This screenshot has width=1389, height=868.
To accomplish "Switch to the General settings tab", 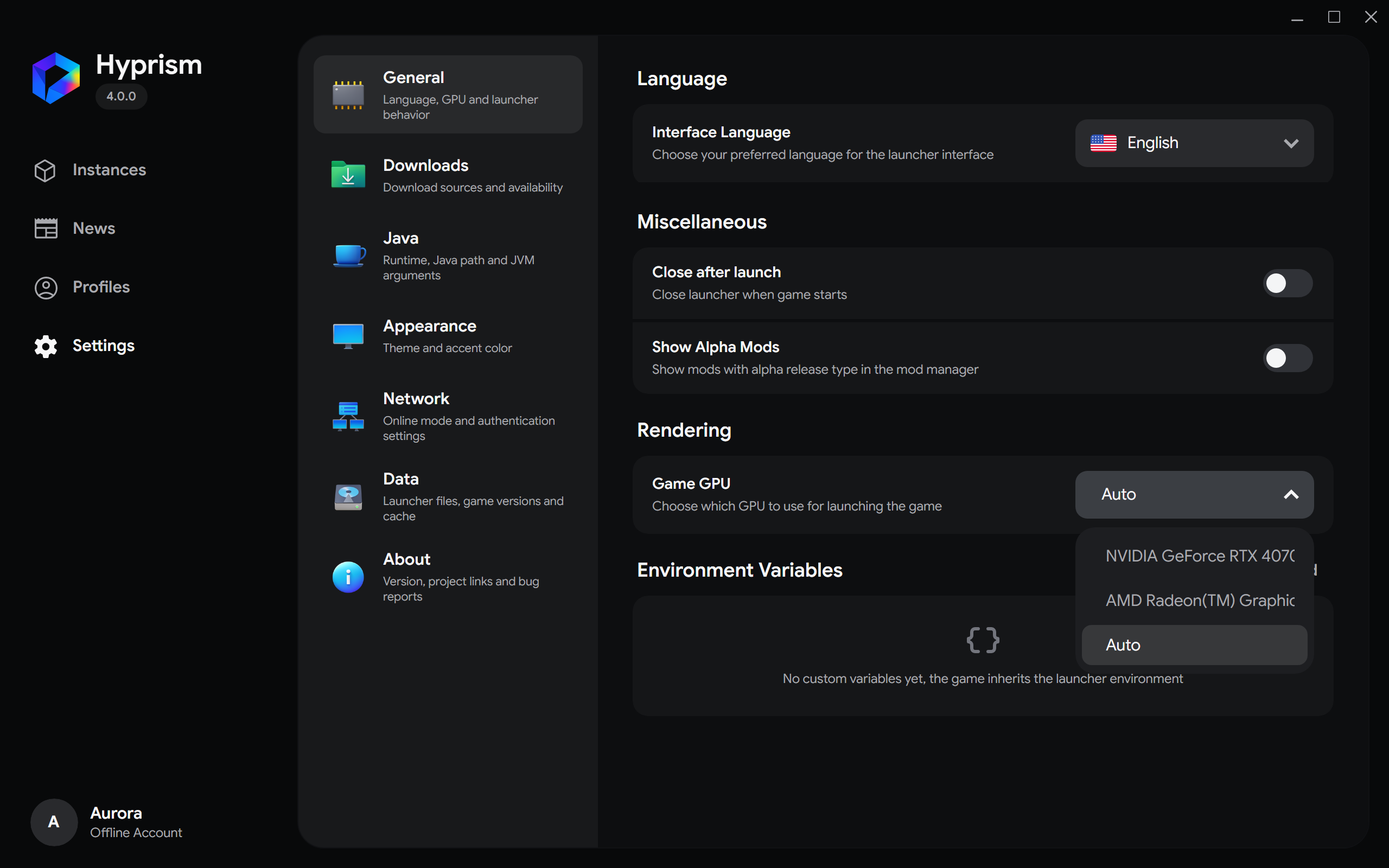I will tap(448, 95).
